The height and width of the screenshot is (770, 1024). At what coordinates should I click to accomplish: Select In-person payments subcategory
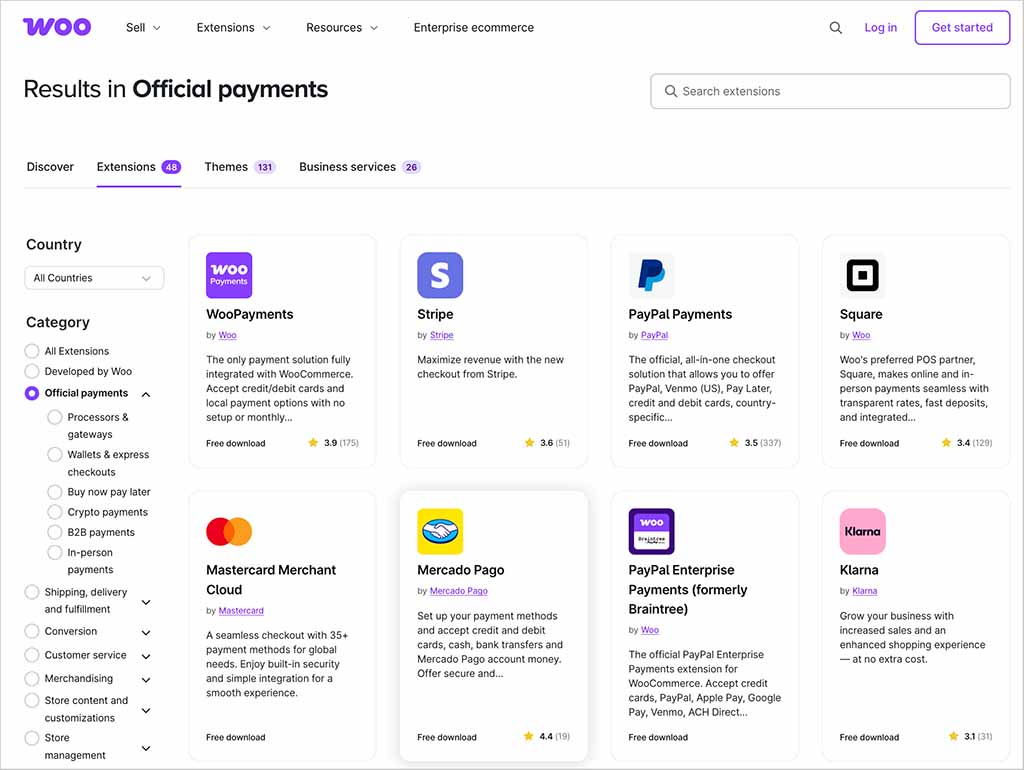point(55,553)
